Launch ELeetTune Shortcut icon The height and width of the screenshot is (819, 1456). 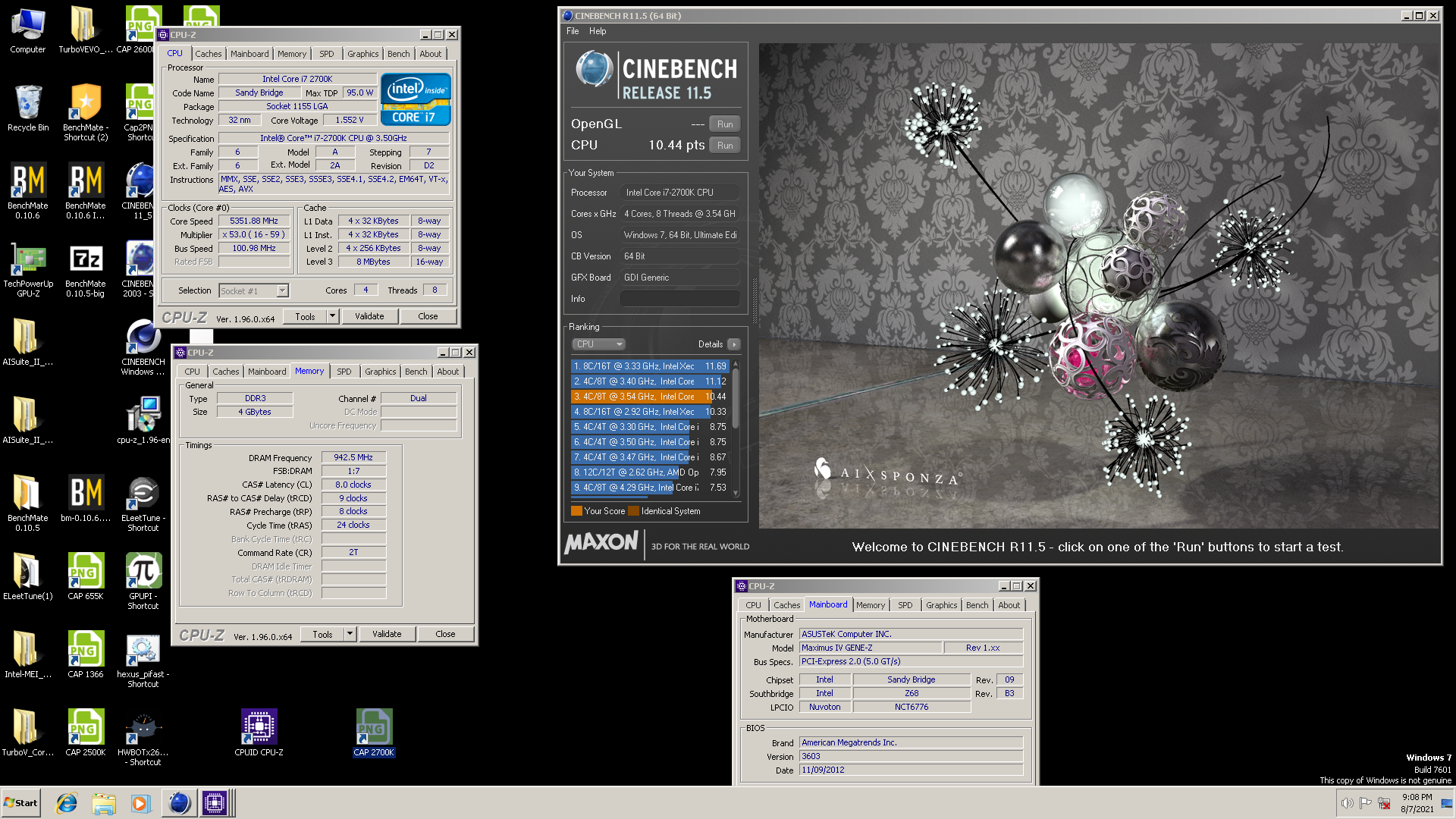pos(143,503)
